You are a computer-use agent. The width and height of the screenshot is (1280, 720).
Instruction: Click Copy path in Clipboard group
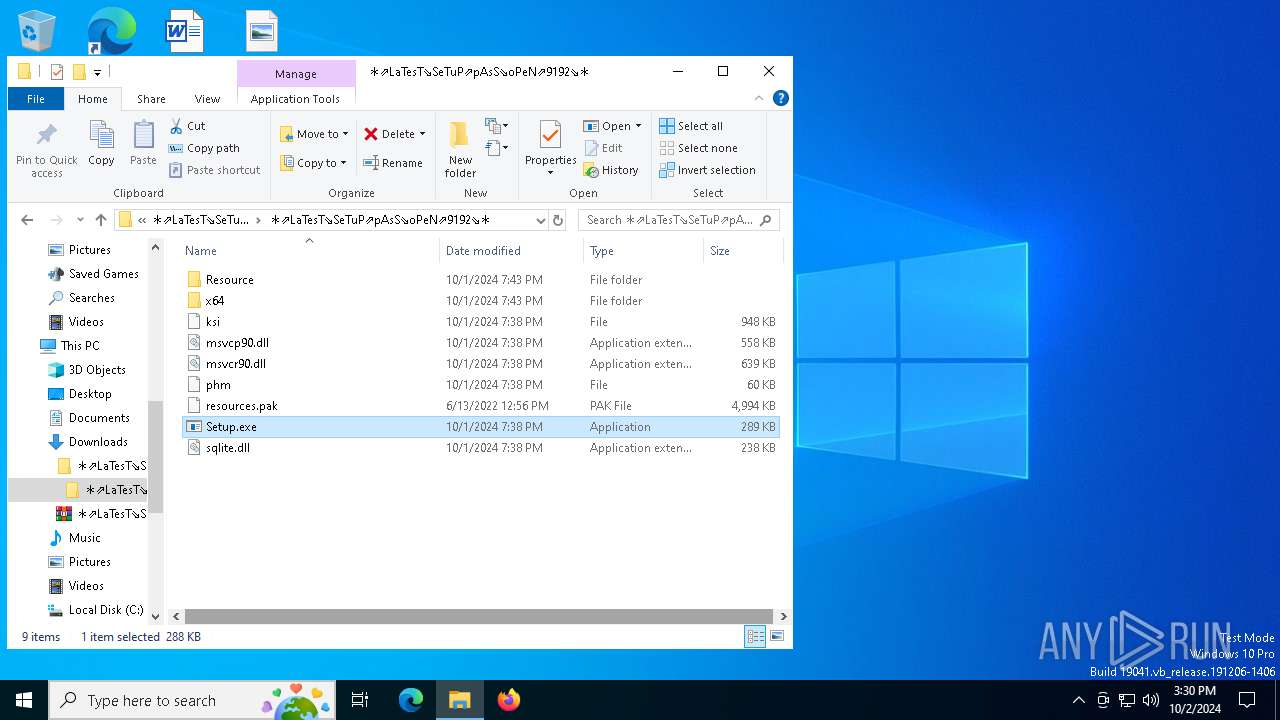(204, 148)
